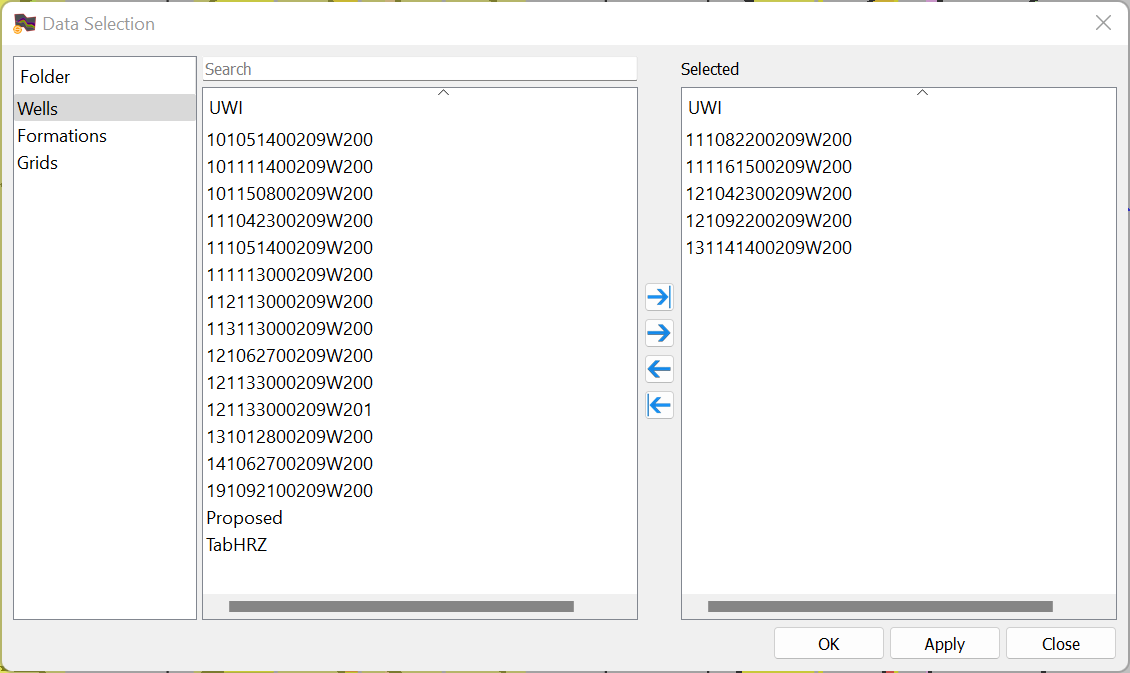Click the Close button

pos(1060,643)
